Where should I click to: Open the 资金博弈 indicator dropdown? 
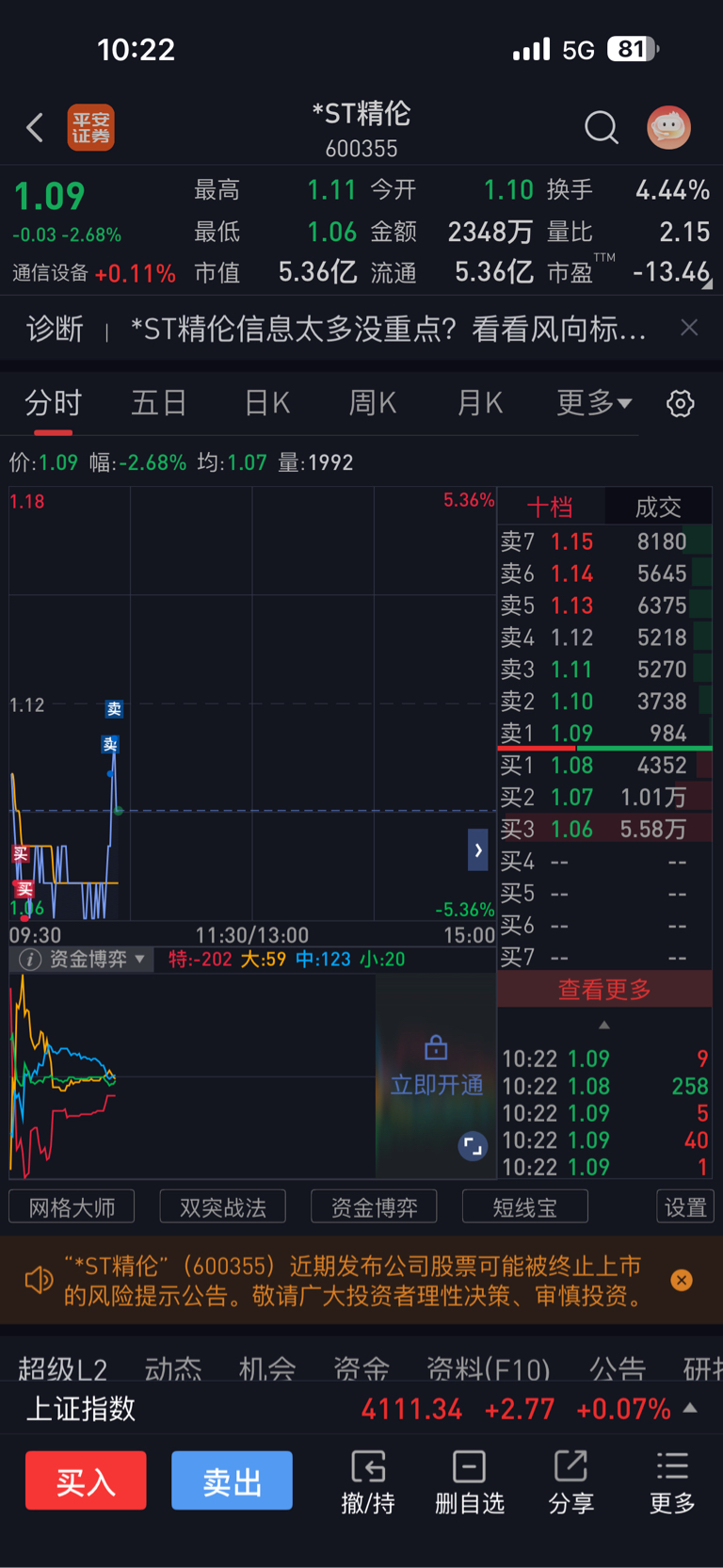(x=139, y=960)
